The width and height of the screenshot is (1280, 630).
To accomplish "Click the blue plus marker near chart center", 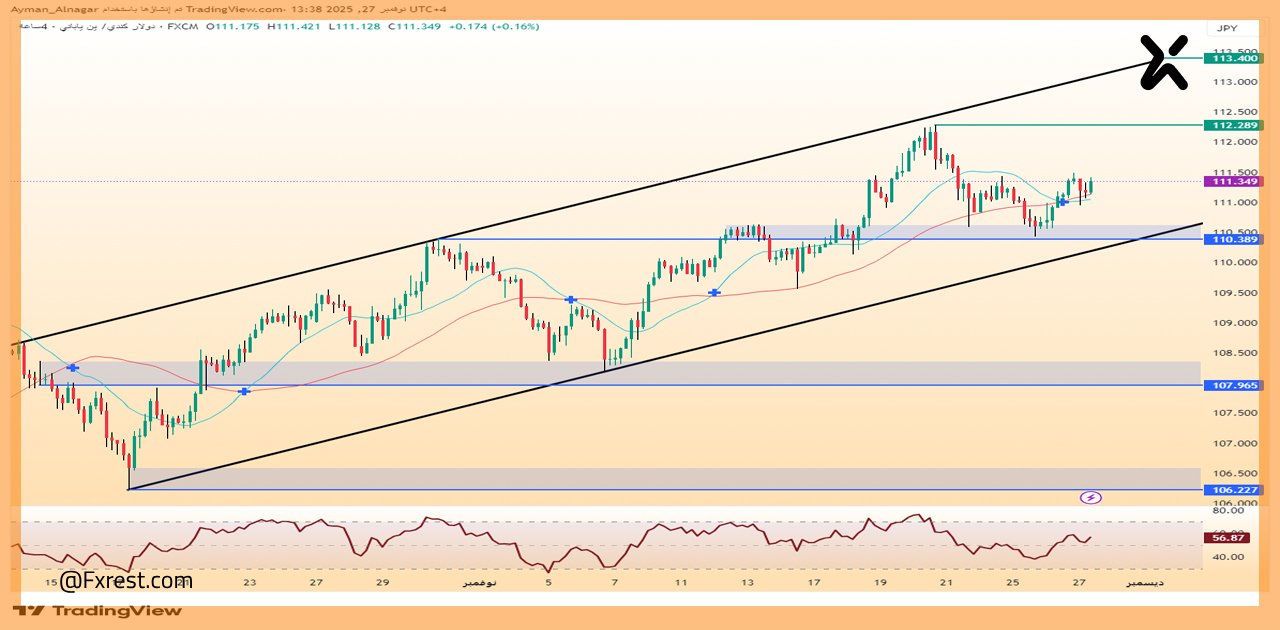I will (571, 298).
